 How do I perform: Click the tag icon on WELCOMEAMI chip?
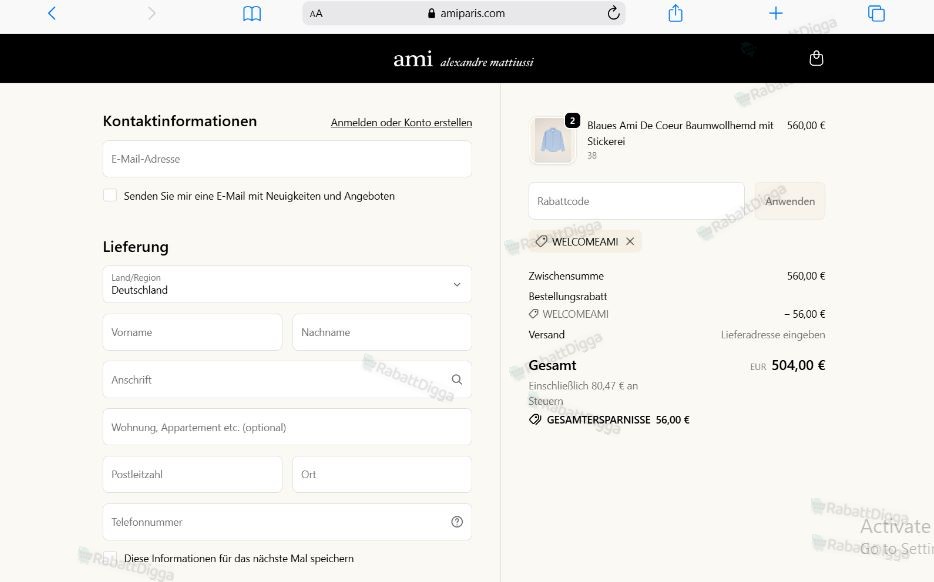(x=541, y=241)
